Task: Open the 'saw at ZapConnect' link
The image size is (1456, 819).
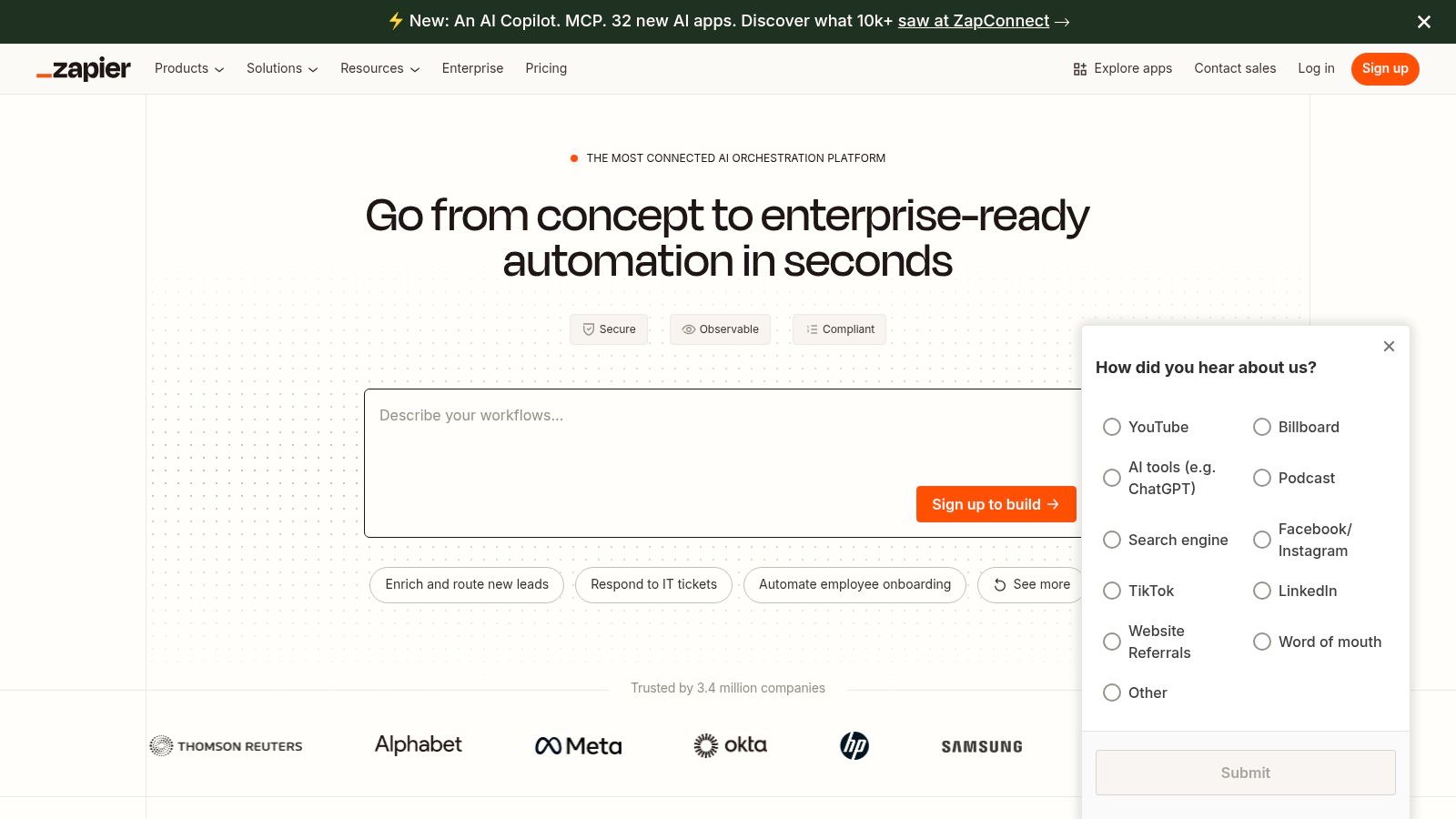Action: [x=974, y=21]
